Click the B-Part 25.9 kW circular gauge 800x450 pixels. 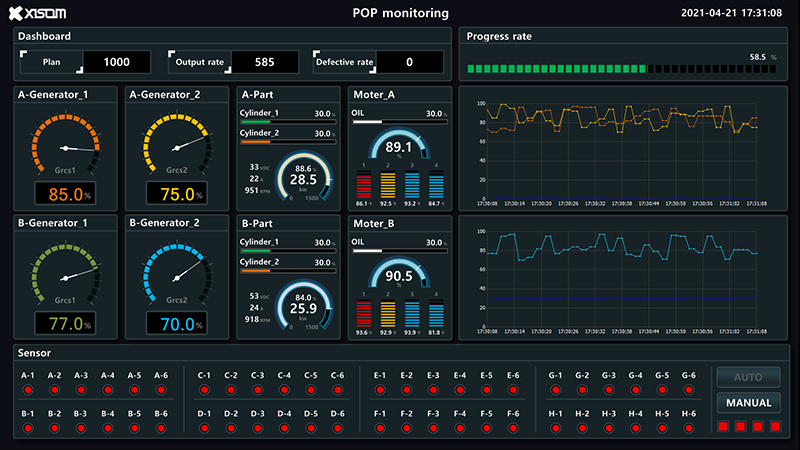[x=303, y=308]
